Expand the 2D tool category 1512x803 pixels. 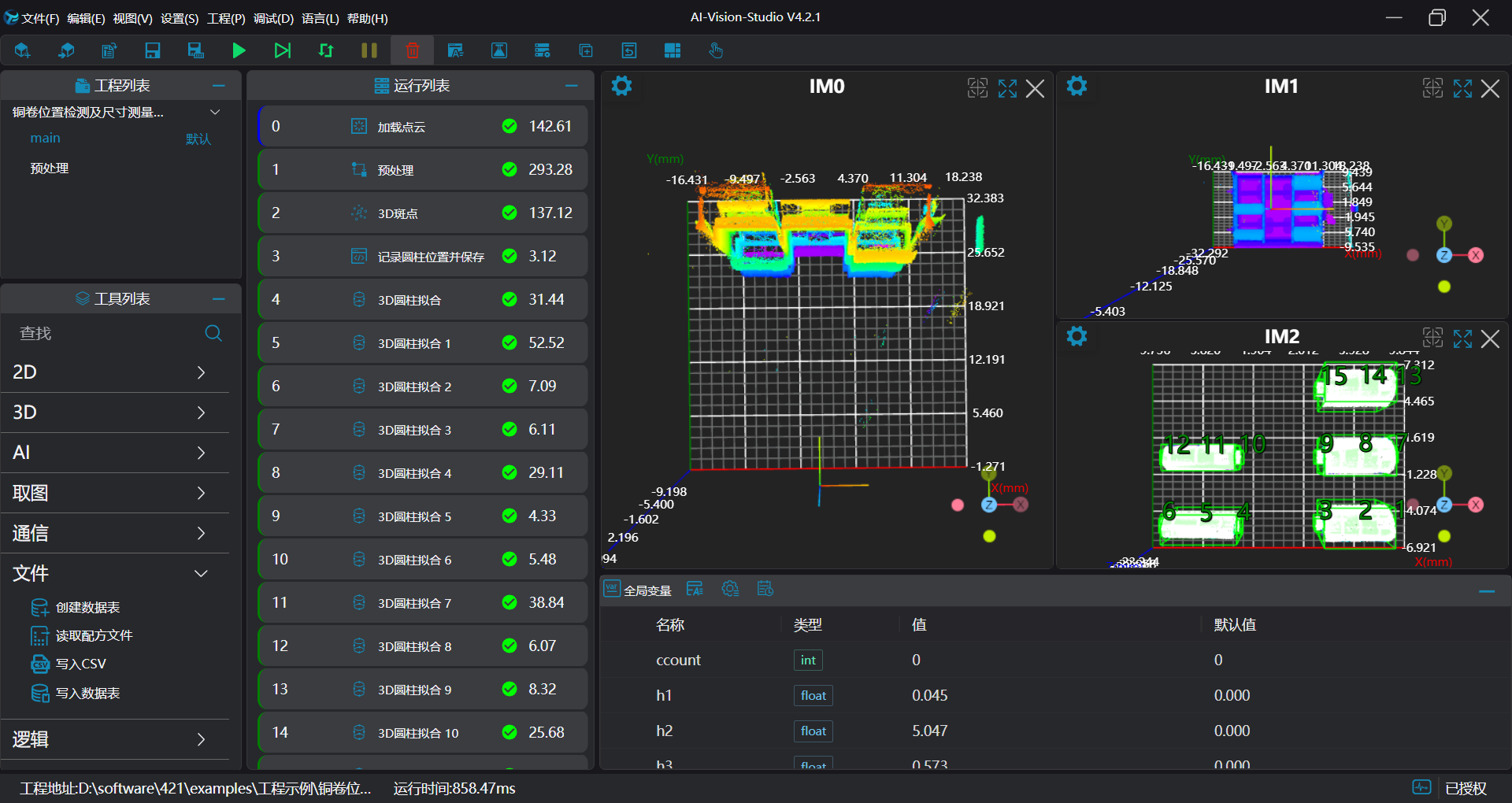tap(201, 372)
